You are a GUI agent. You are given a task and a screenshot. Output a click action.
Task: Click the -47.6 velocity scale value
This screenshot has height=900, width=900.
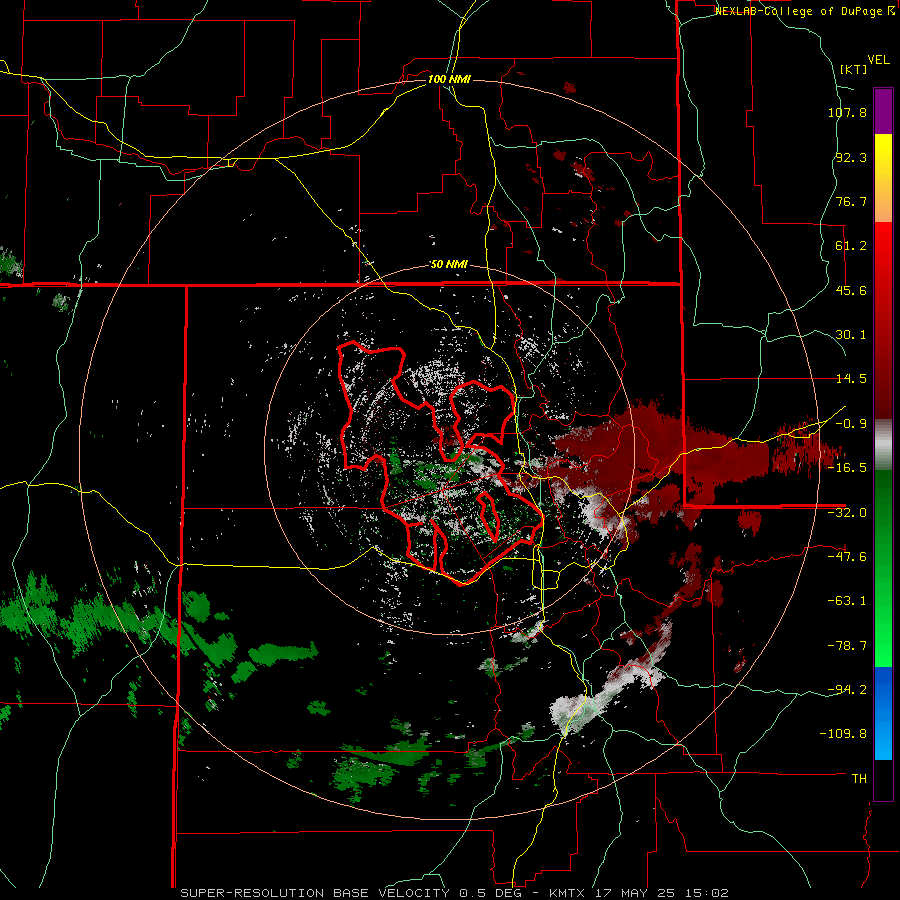point(847,557)
